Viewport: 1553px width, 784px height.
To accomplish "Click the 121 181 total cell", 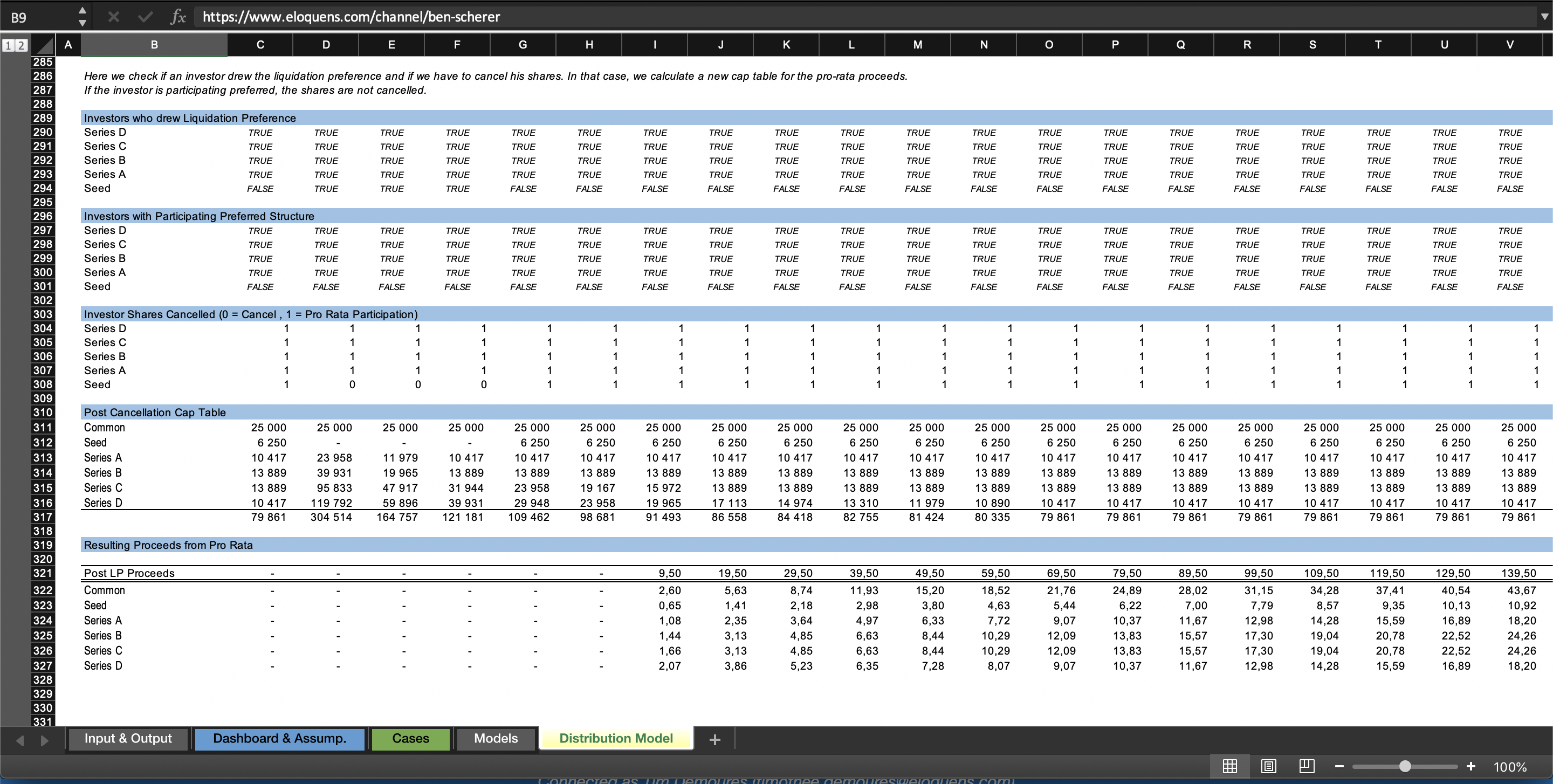I will tap(463, 517).
